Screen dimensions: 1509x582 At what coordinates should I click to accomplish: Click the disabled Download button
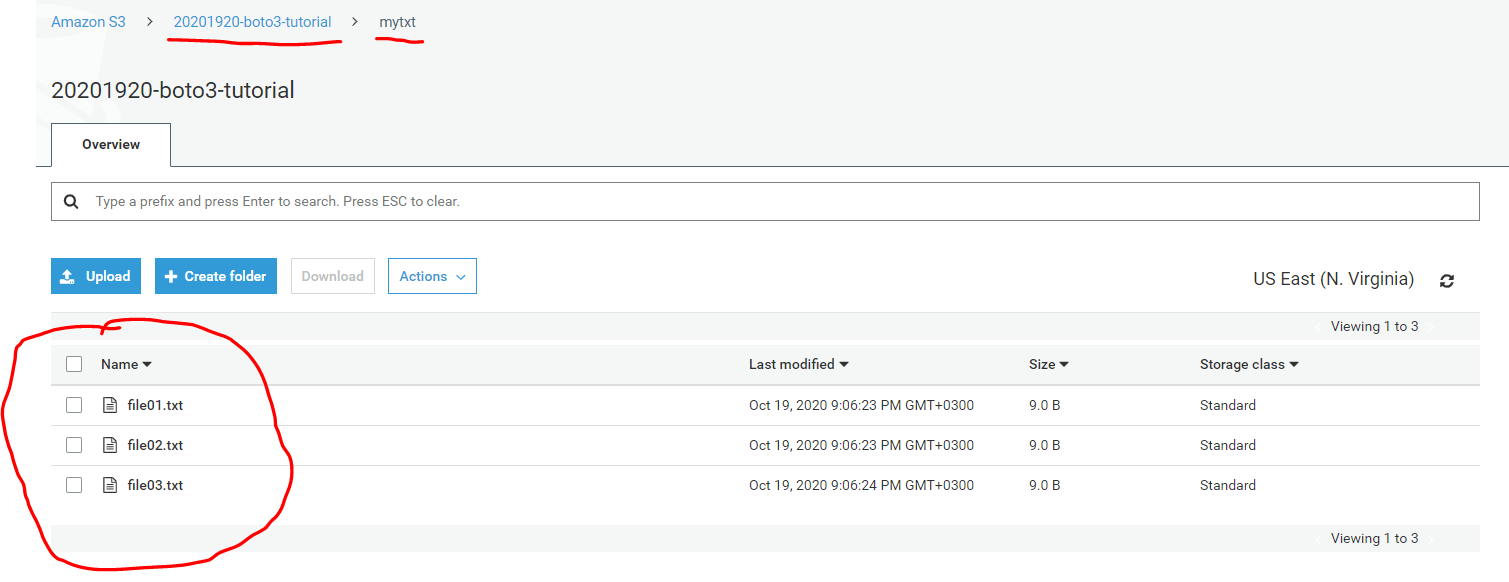tap(332, 276)
